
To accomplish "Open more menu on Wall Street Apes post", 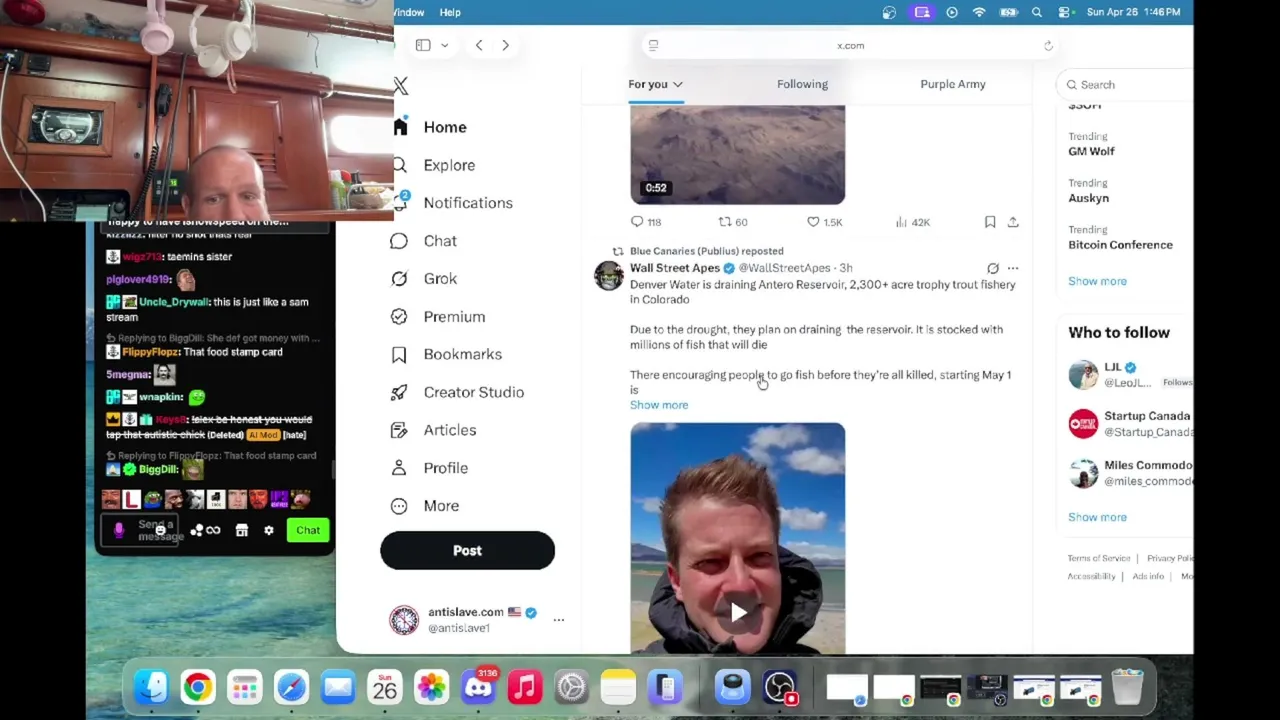I will tap(1013, 268).
